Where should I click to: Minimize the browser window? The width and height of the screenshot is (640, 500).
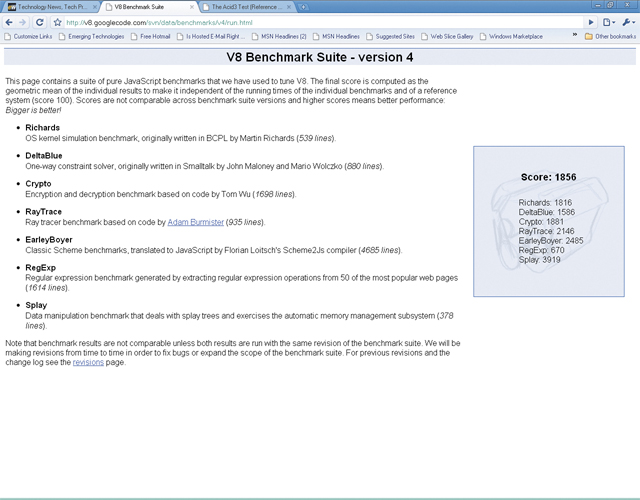pyautogui.click(x=598, y=5)
